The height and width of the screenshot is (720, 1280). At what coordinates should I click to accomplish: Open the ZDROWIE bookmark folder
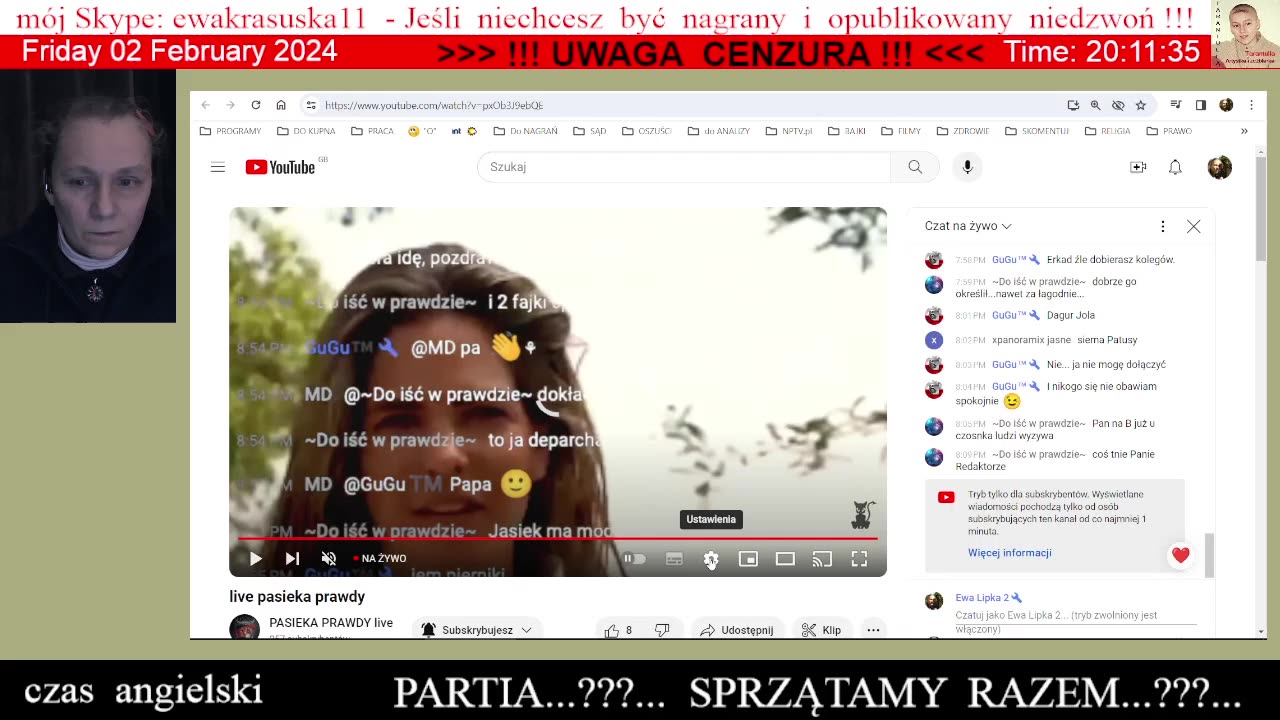(x=963, y=131)
